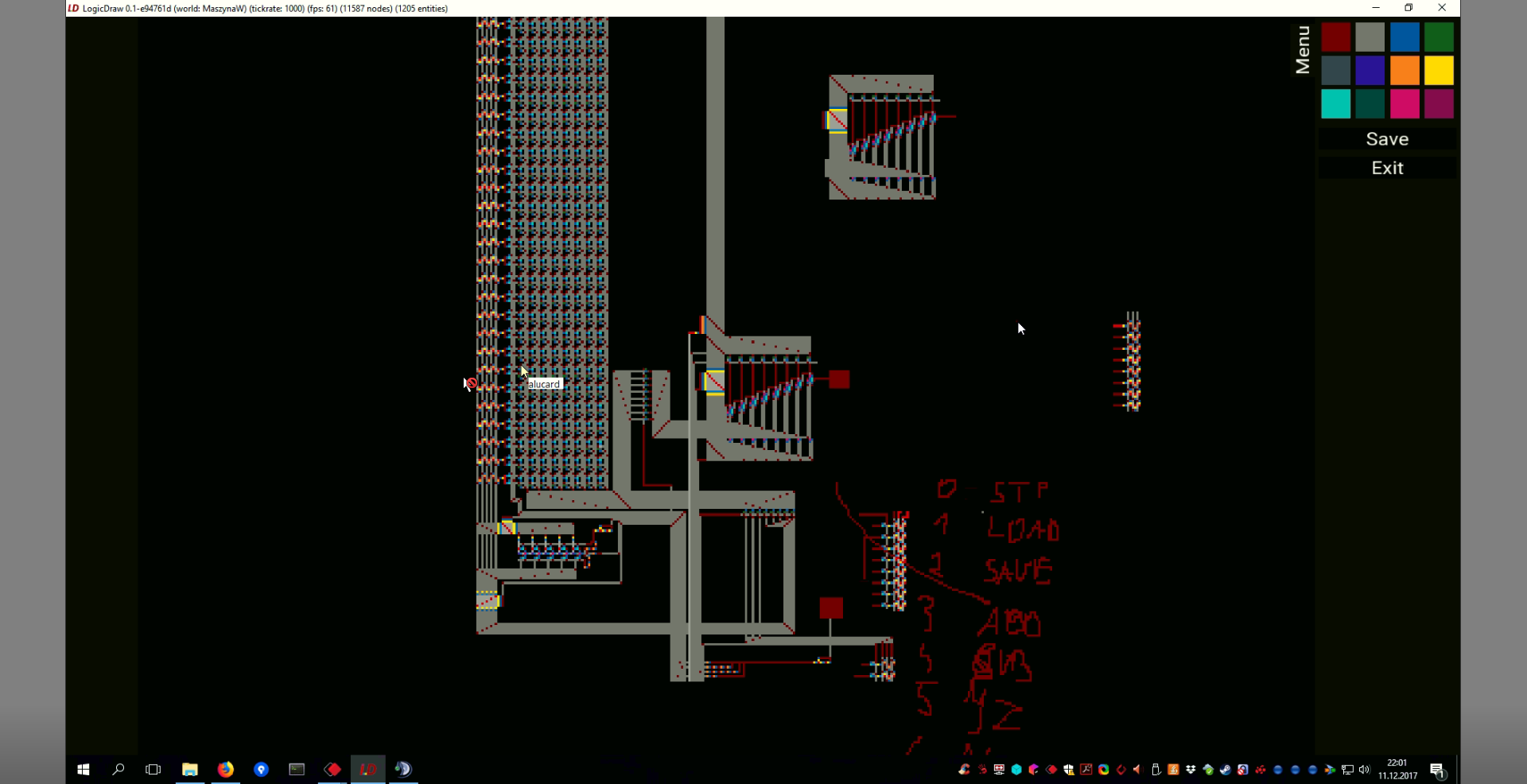Open File Explorer in the taskbar
The width and height of the screenshot is (1527, 784).
click(x=189, y=769)
